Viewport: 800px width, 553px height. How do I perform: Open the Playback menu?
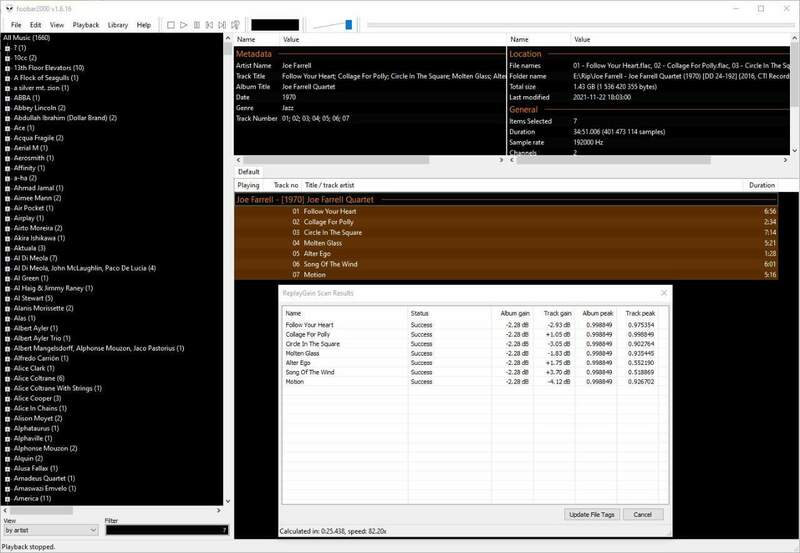(x=86, y=24)
